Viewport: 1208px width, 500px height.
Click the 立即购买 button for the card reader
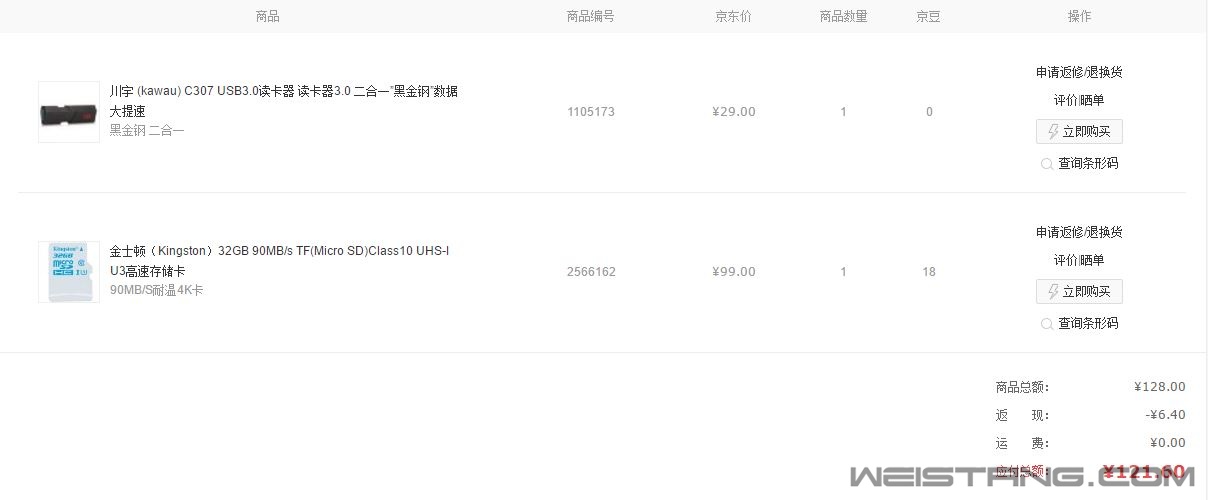1079,131
